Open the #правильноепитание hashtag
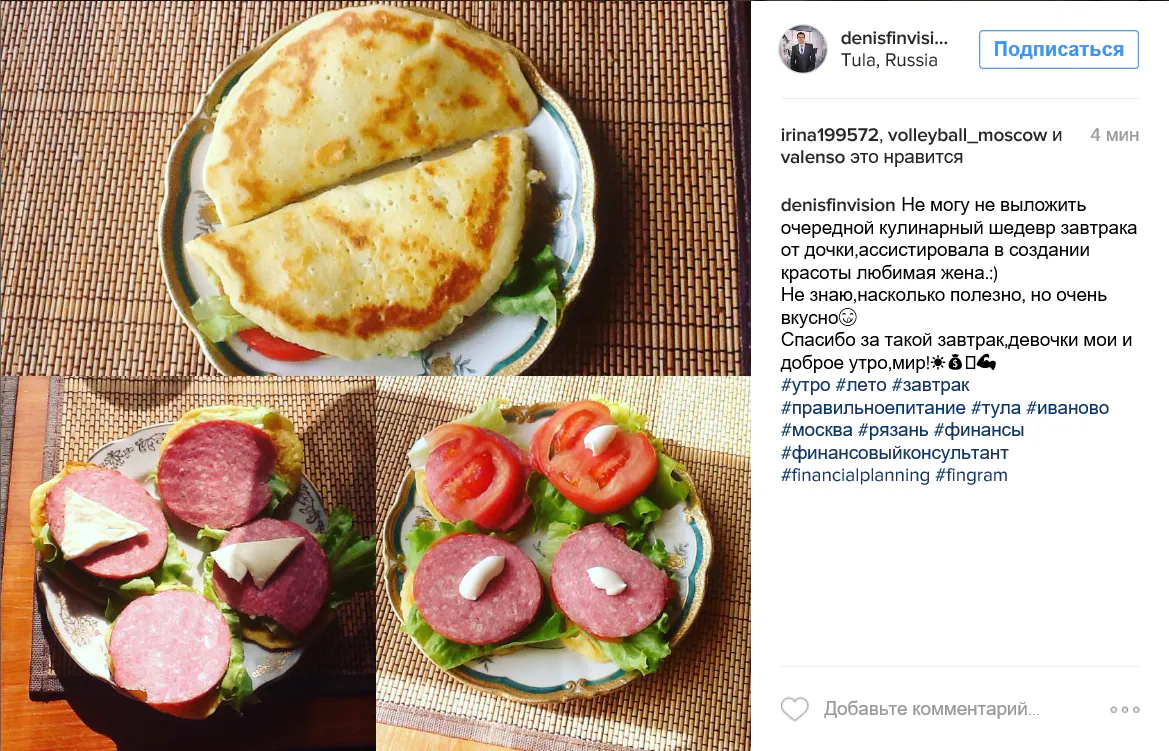 point(873,408)
